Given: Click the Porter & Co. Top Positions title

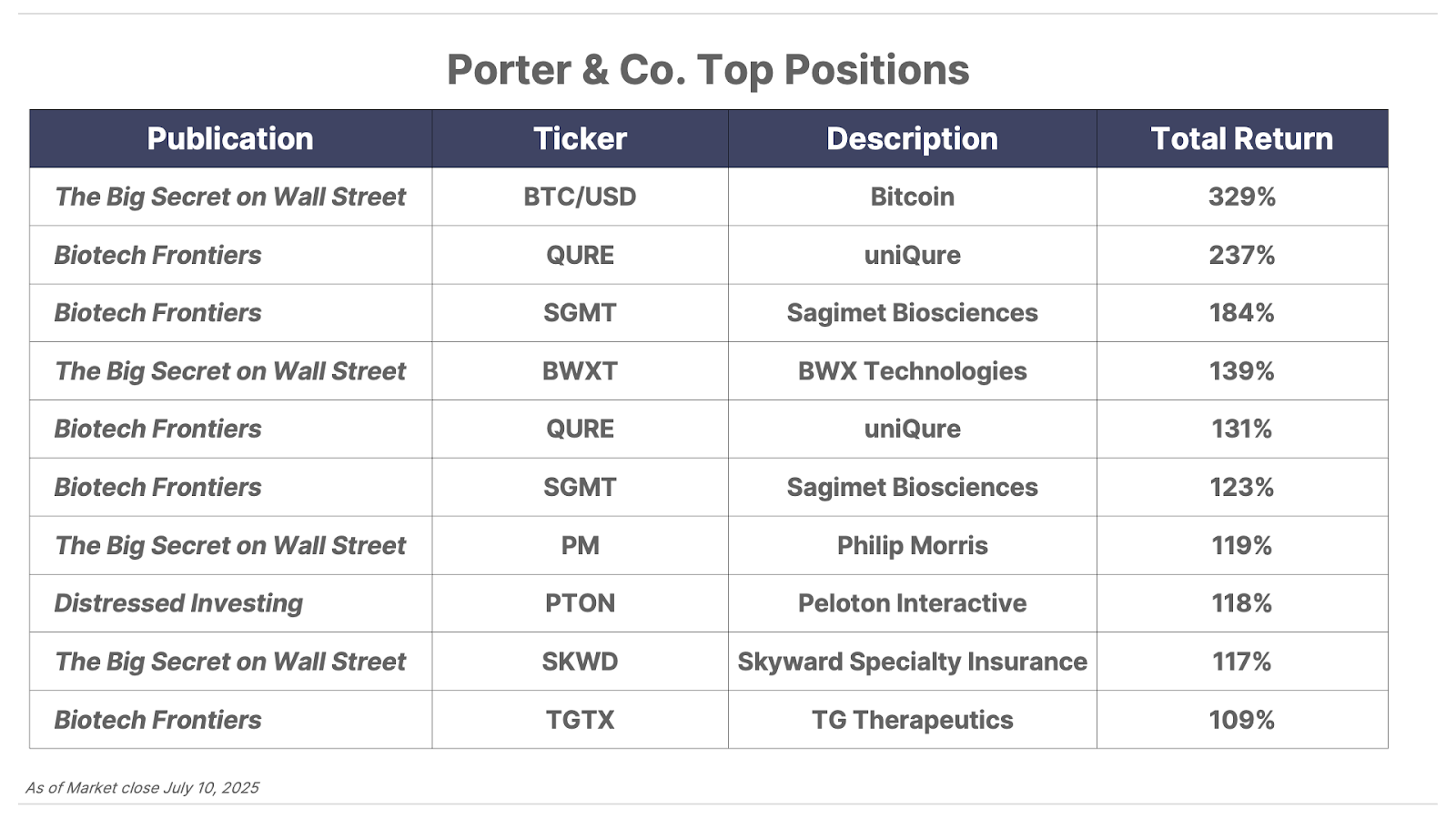Looking at the screenshot, I should (708, 70).
